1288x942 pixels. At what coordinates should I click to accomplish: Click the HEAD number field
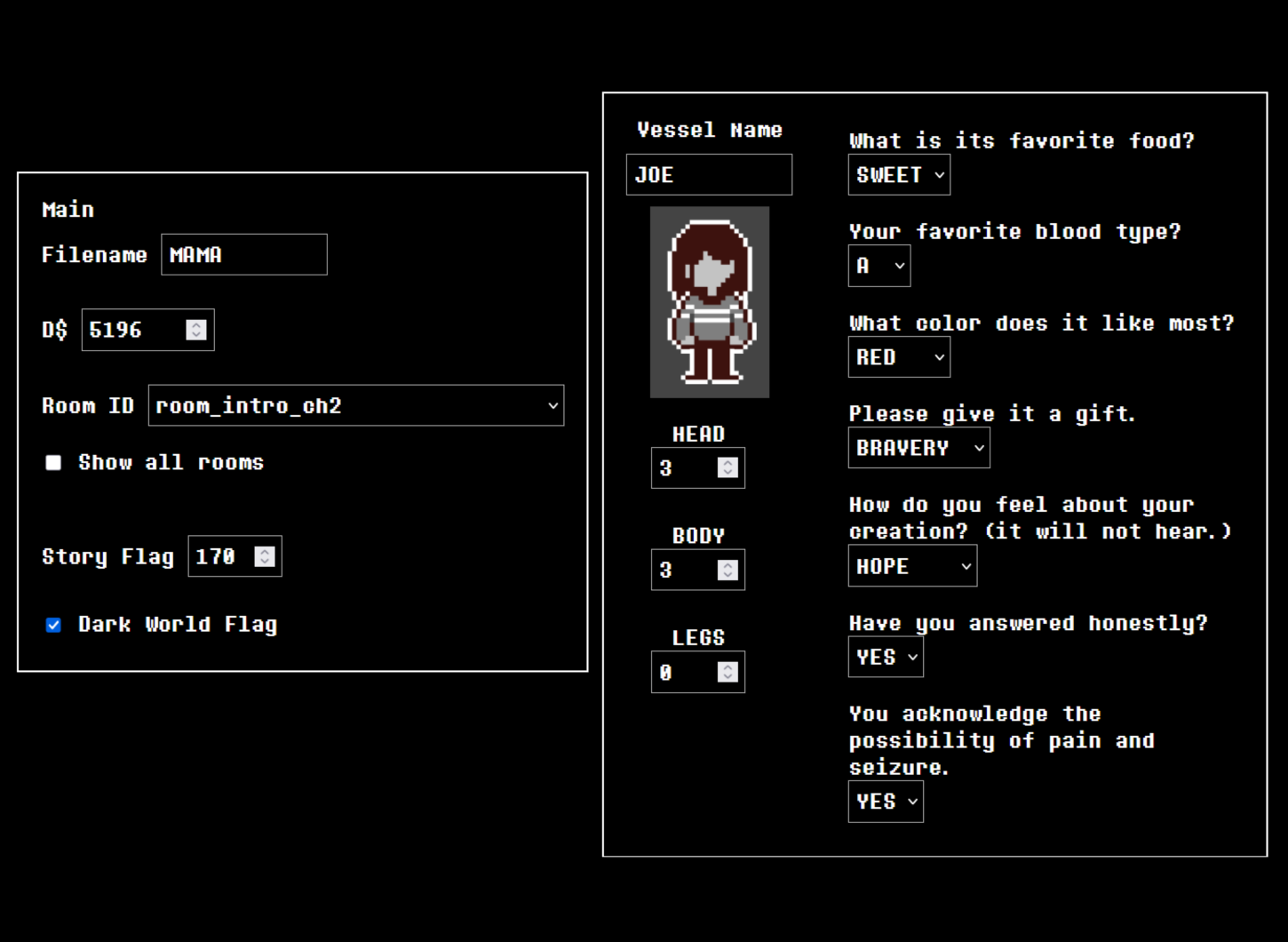pyautogui.click(x=697, y=468)
